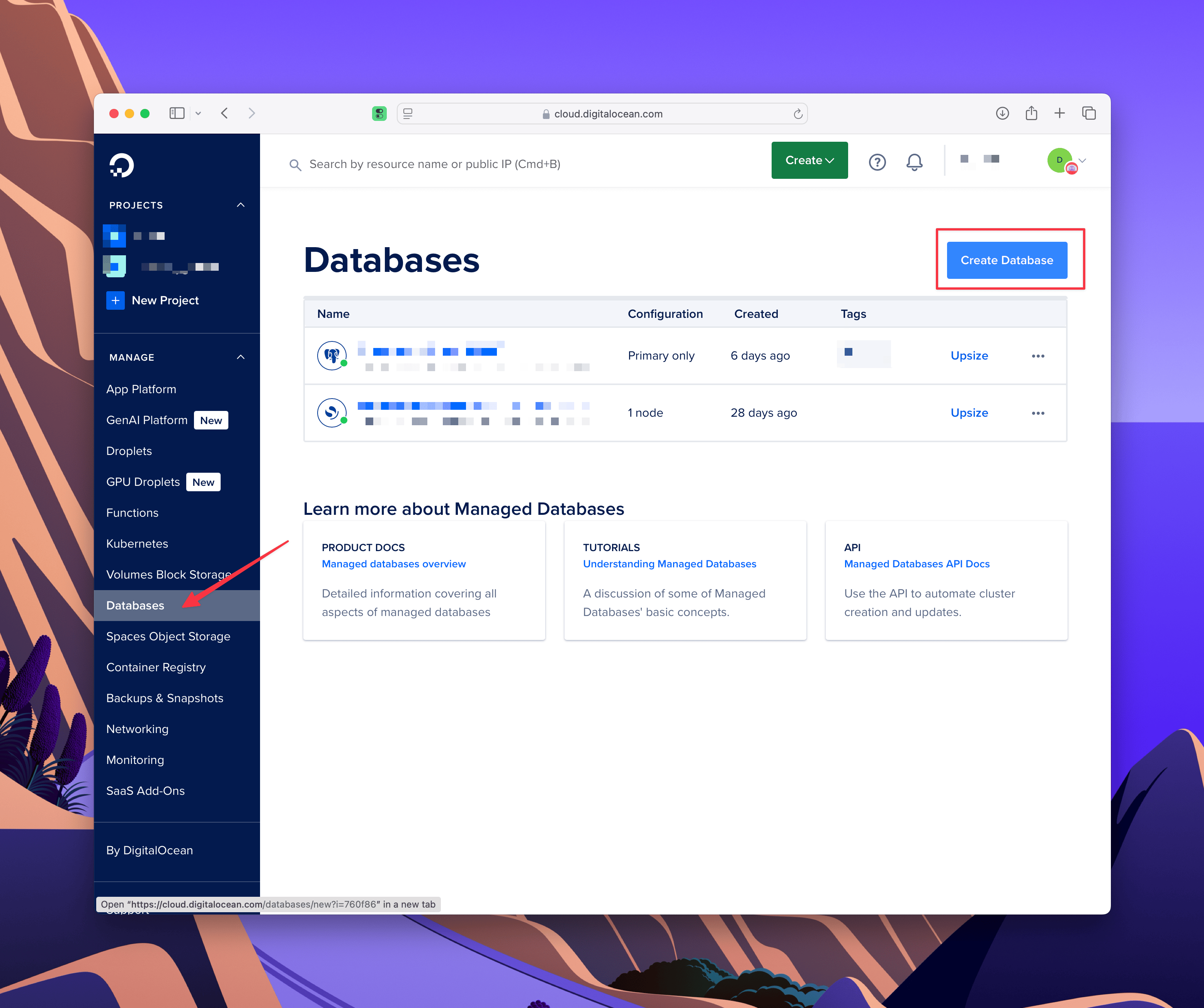Open Managed Databases API Docs link
This screenshot has width=1204, height=1008.
917,564
